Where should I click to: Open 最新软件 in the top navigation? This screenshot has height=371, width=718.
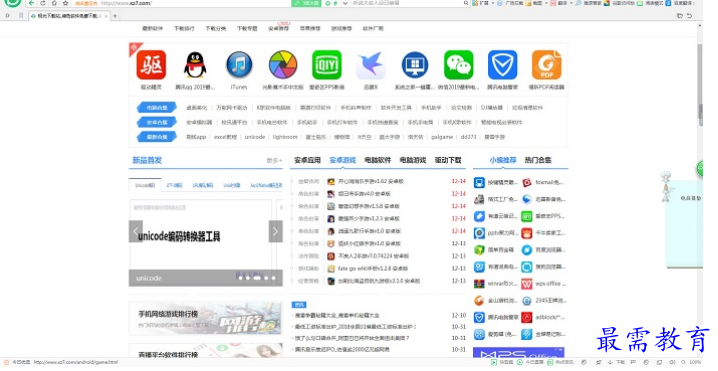click(152, 28)
